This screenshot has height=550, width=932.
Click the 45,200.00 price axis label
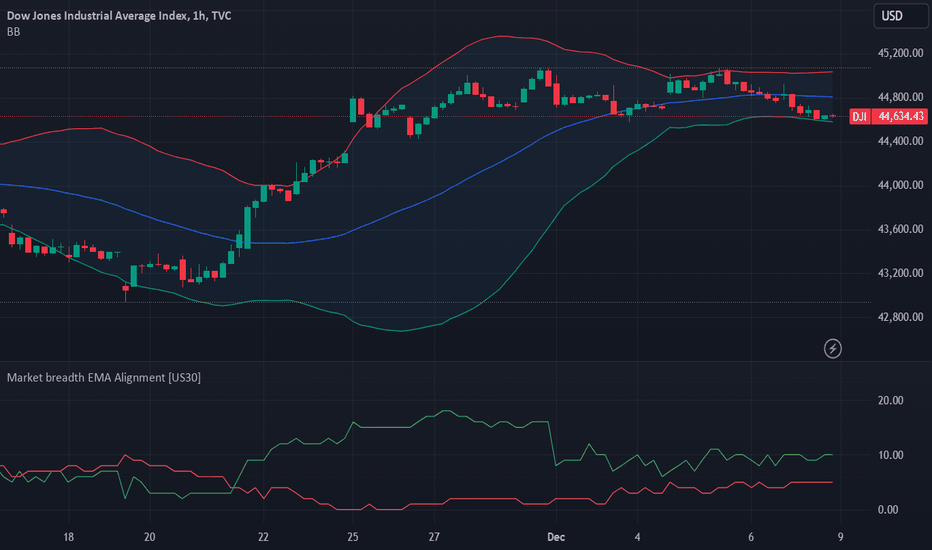pos(900,53)
